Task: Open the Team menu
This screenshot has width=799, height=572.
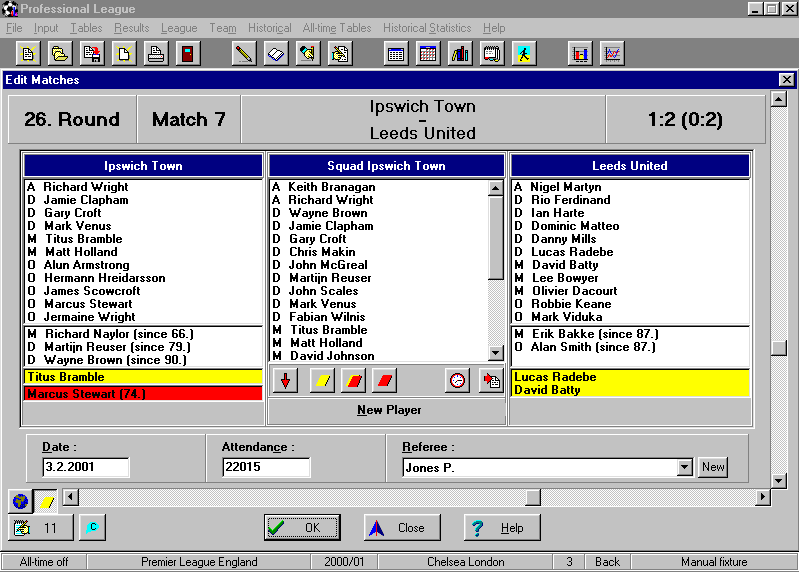Action: (x=223, y=28)
